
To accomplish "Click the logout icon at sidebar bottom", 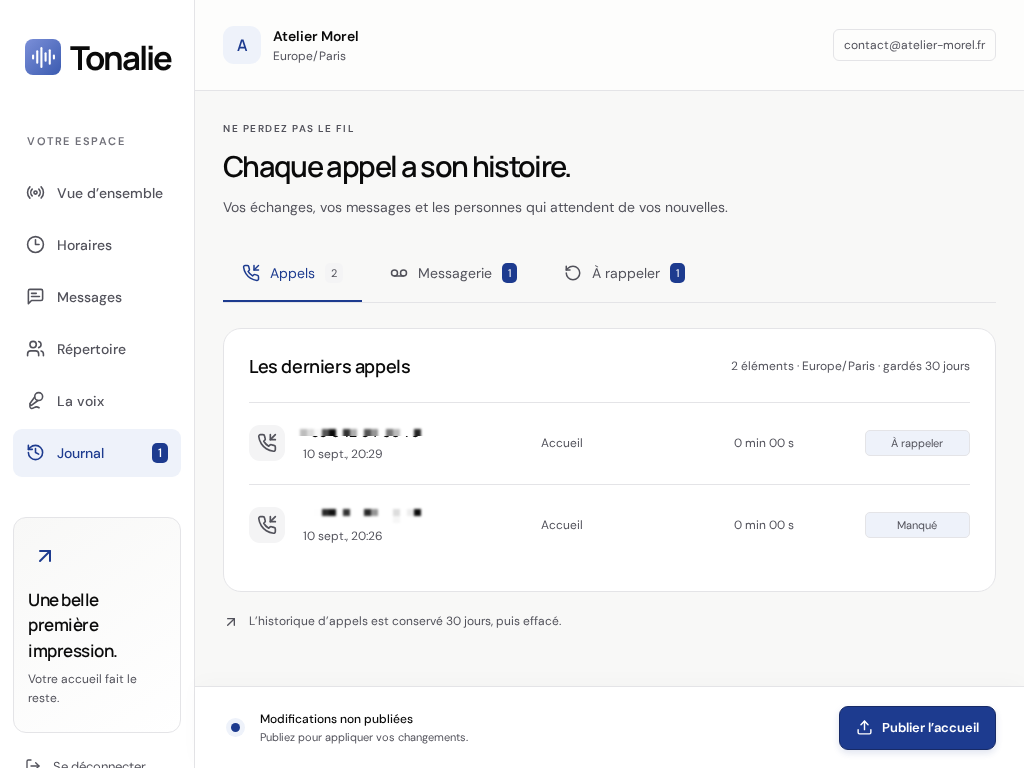I will pyautogui.click(x=33, y=764).
